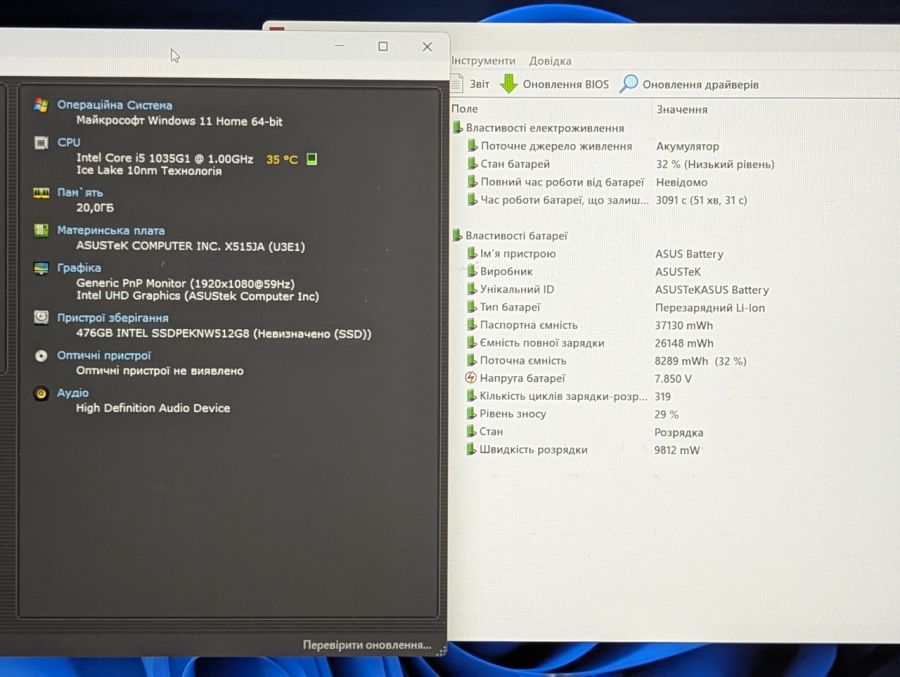The height and width of the screenshot is (677, 900).
Task: Click the RAM memory stick icon
Action: (x=41, y=192)
